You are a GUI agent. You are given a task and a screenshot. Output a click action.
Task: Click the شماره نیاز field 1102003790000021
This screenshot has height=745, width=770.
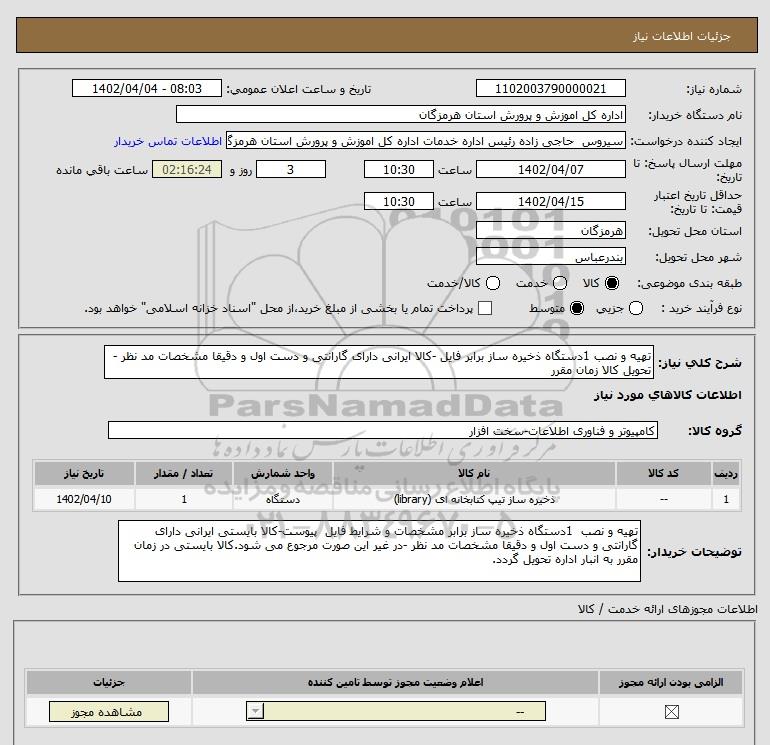tap(550, 88)
